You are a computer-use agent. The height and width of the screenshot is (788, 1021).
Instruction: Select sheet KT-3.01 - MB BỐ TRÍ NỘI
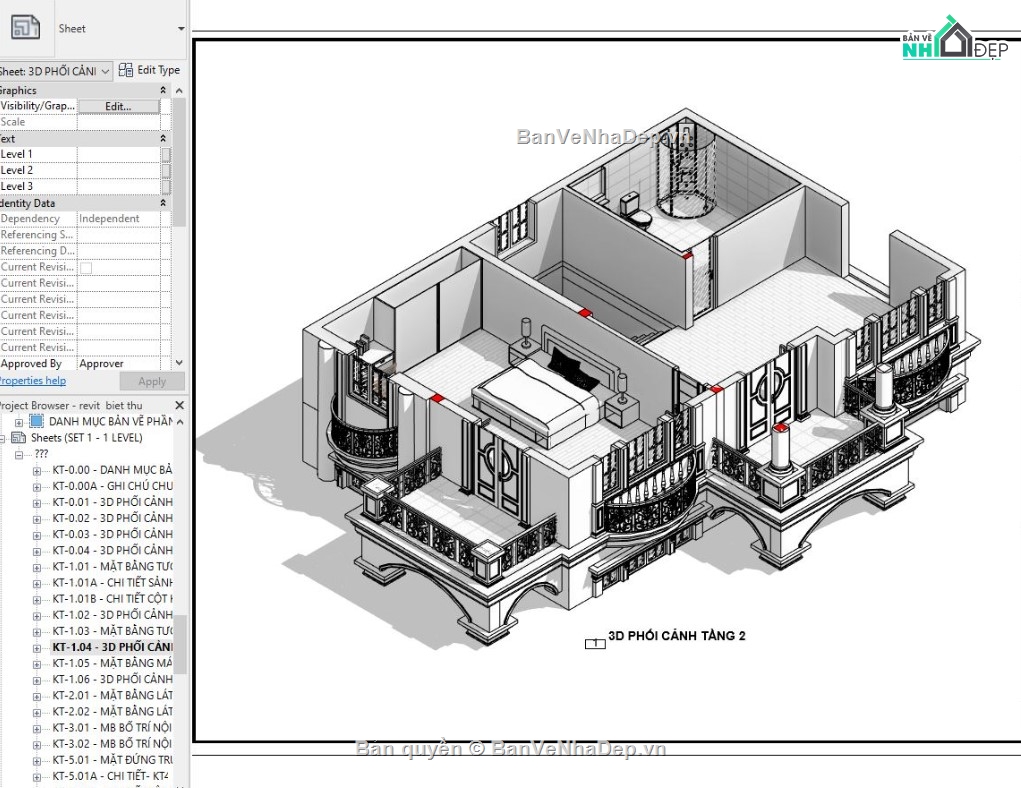point(113,727)
